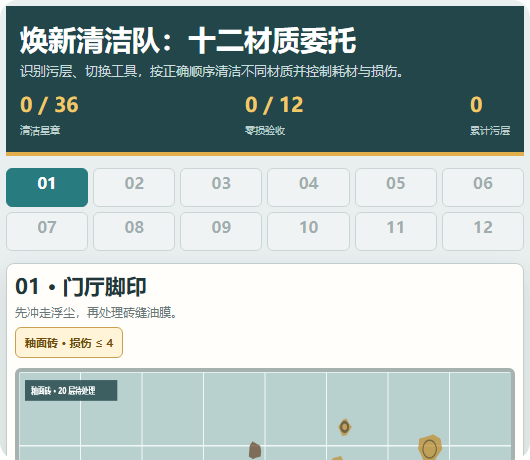Select level 06 tab
This screenshot has width=530, height=460.
(x=483, y=187)
